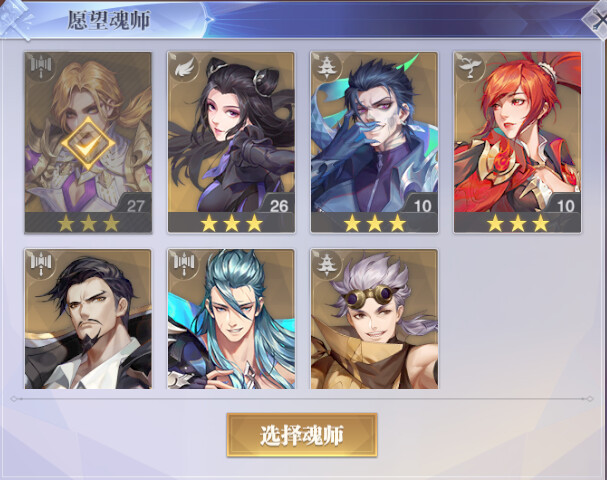Select the blue-haired masked man portrait
The width and height of the screenshot is (607, 480).
(374, 142)
